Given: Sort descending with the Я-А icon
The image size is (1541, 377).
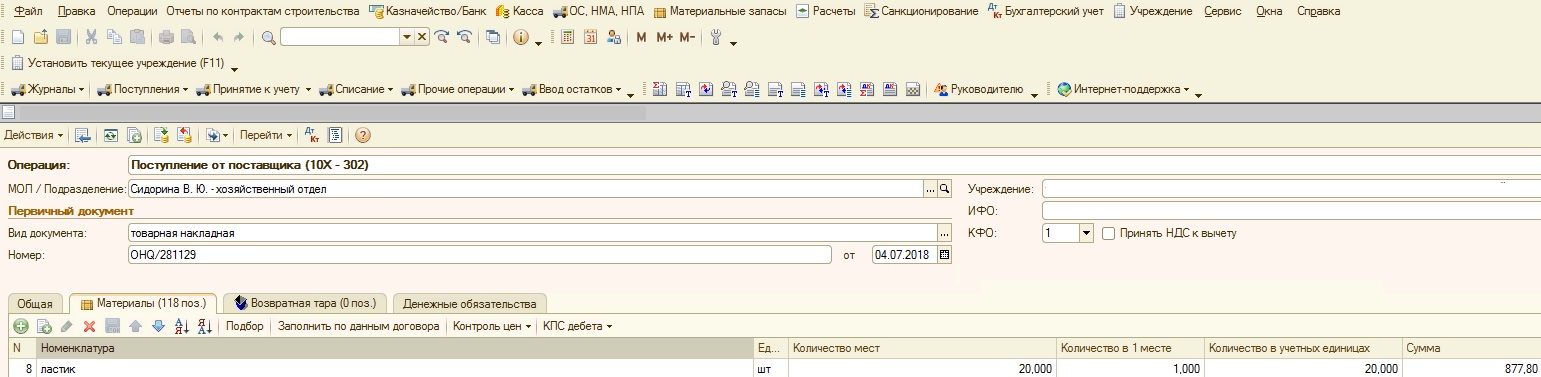Looking at the screenshot, I should coord(204,326).
